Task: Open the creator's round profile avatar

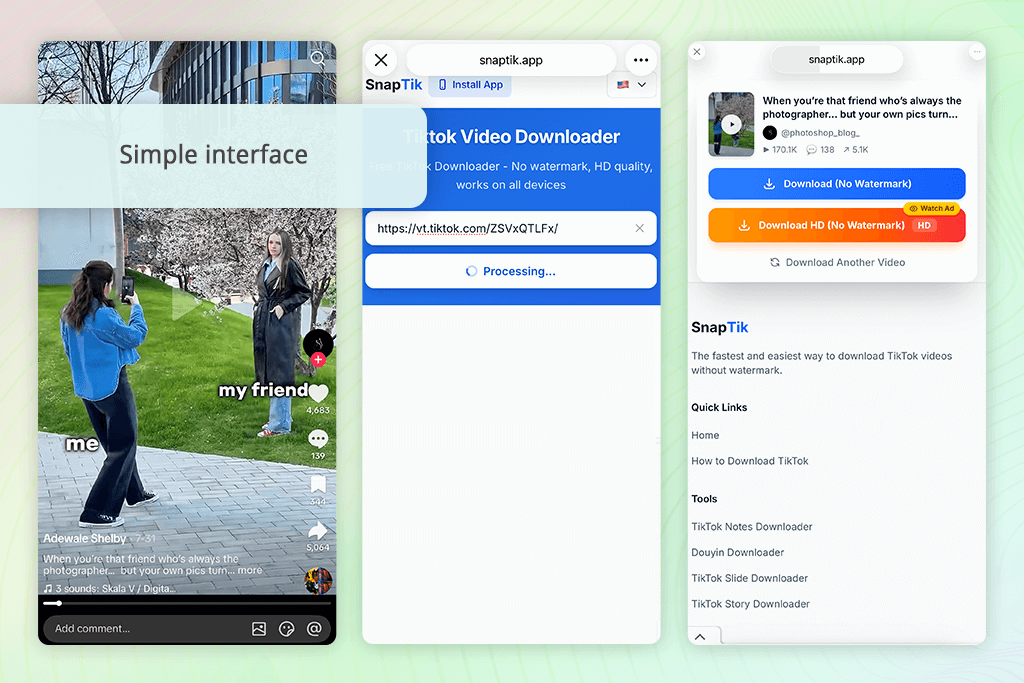Action: 318,343
